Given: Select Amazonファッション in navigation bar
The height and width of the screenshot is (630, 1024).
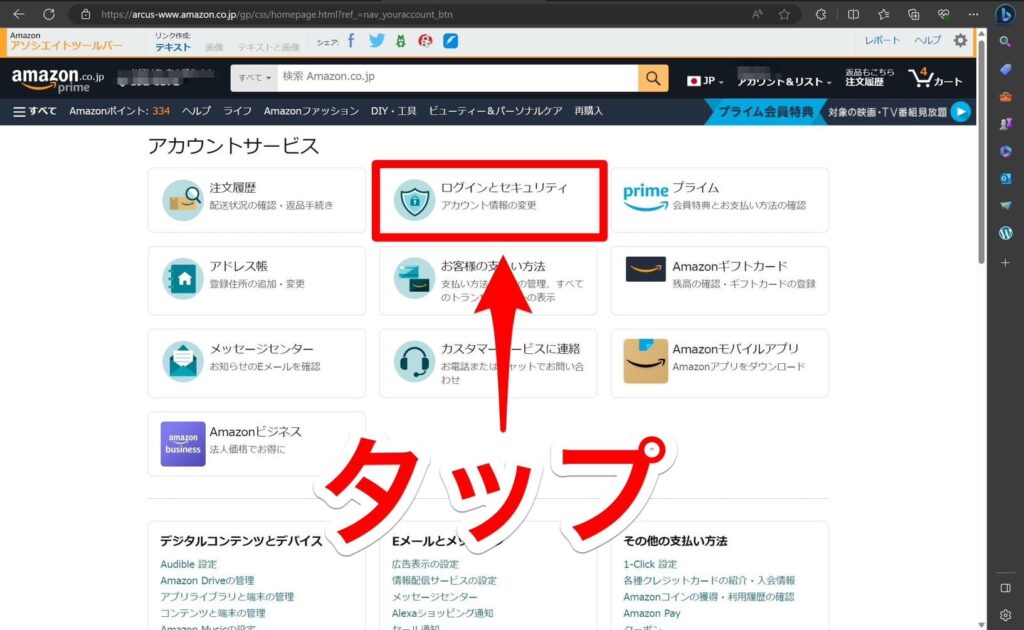Looking at the screenshot, I should tap(311, 111).
